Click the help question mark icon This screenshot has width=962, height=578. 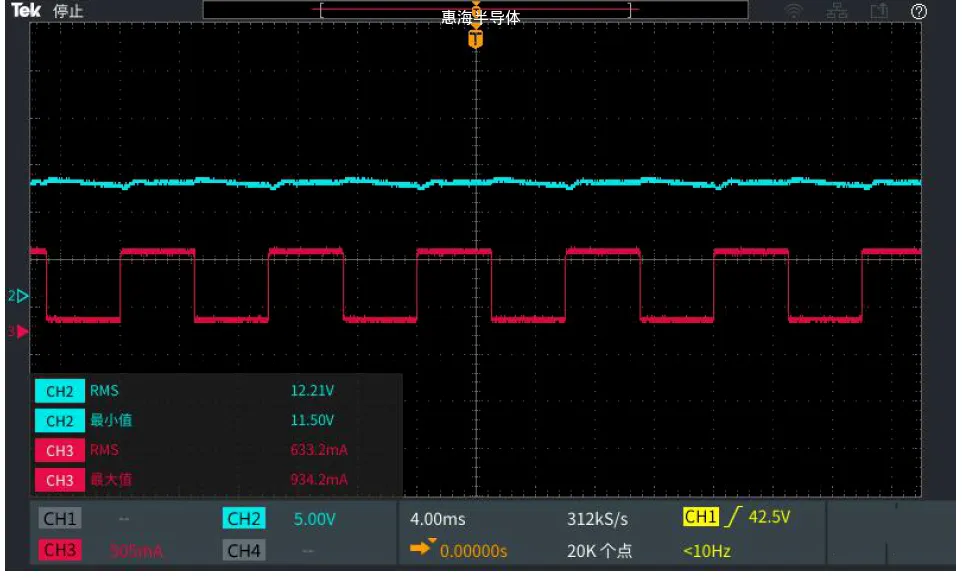tap(919, 11)
